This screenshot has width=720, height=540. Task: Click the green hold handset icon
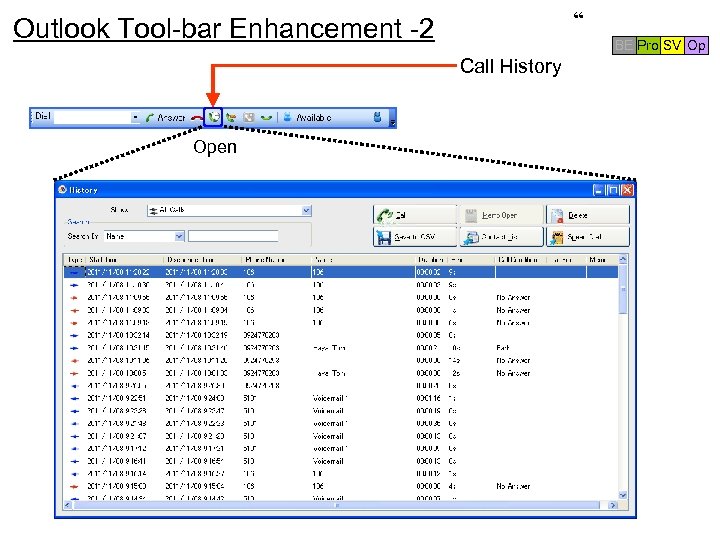coord(266,118)
